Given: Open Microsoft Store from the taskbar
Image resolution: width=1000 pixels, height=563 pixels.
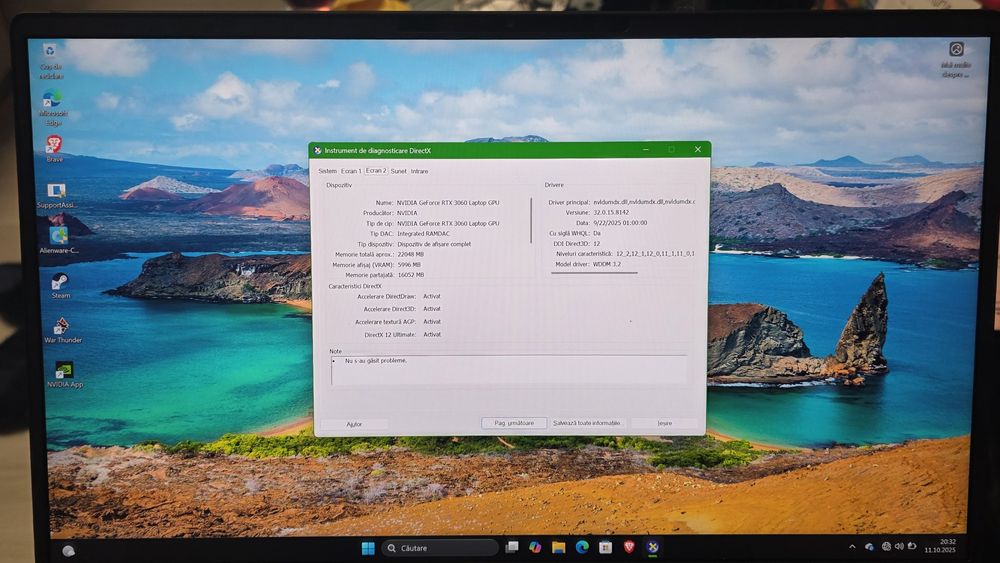Looking at the screenshot, I should (x=605, y=547).
